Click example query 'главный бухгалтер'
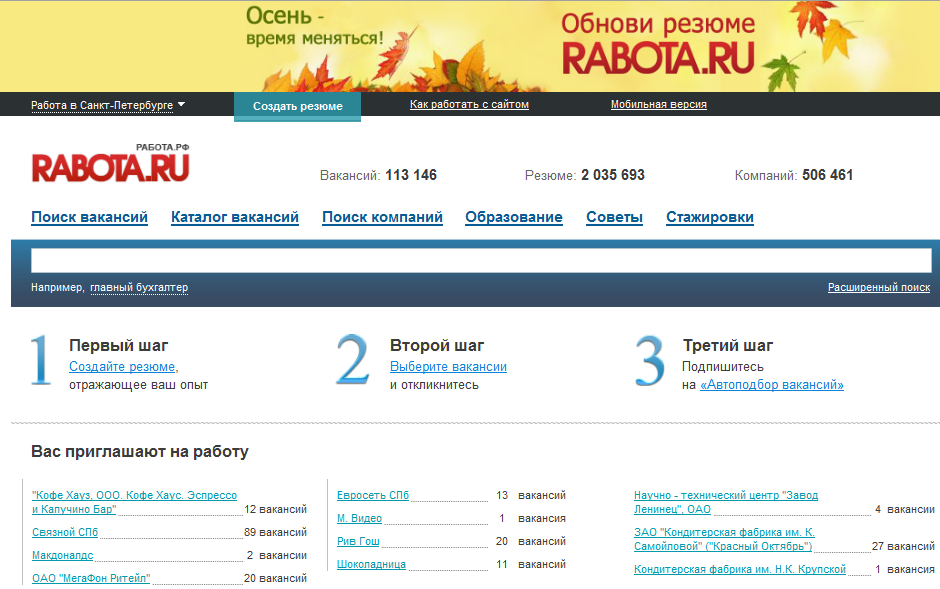This screenshot has height=589, width=940. 139,288
